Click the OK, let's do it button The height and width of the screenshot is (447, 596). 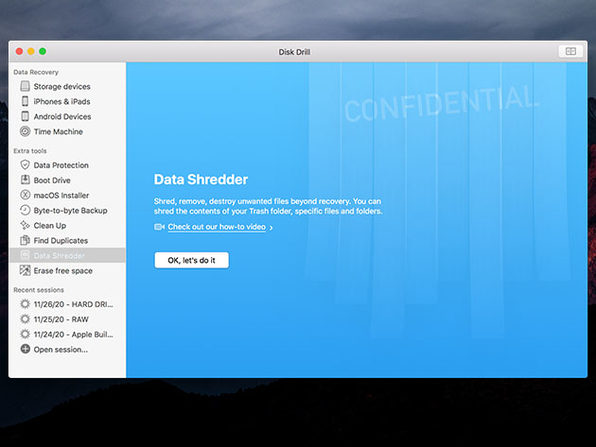(192, 260)
